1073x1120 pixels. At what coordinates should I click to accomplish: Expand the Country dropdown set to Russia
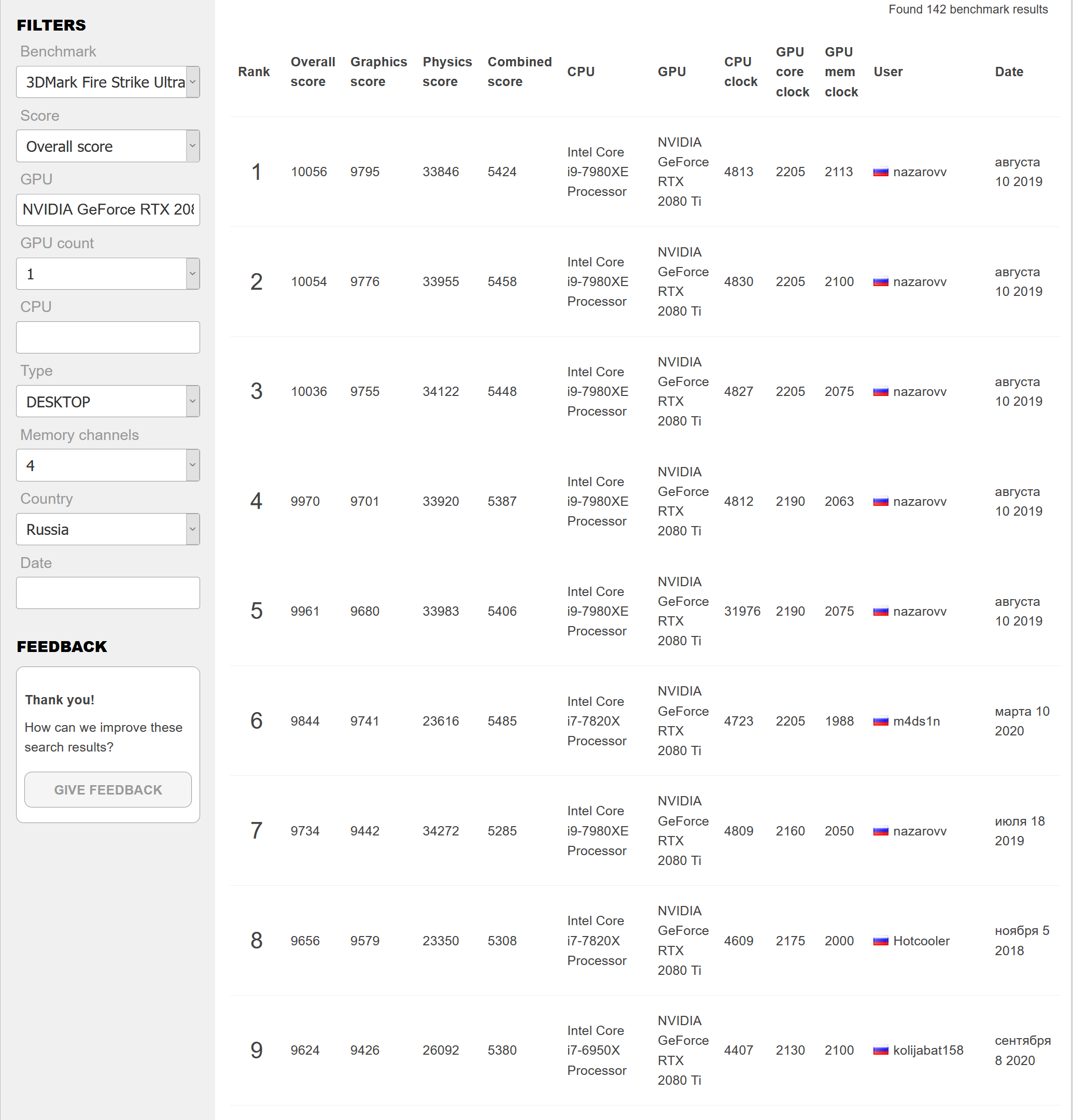click(x=108, y=529)
